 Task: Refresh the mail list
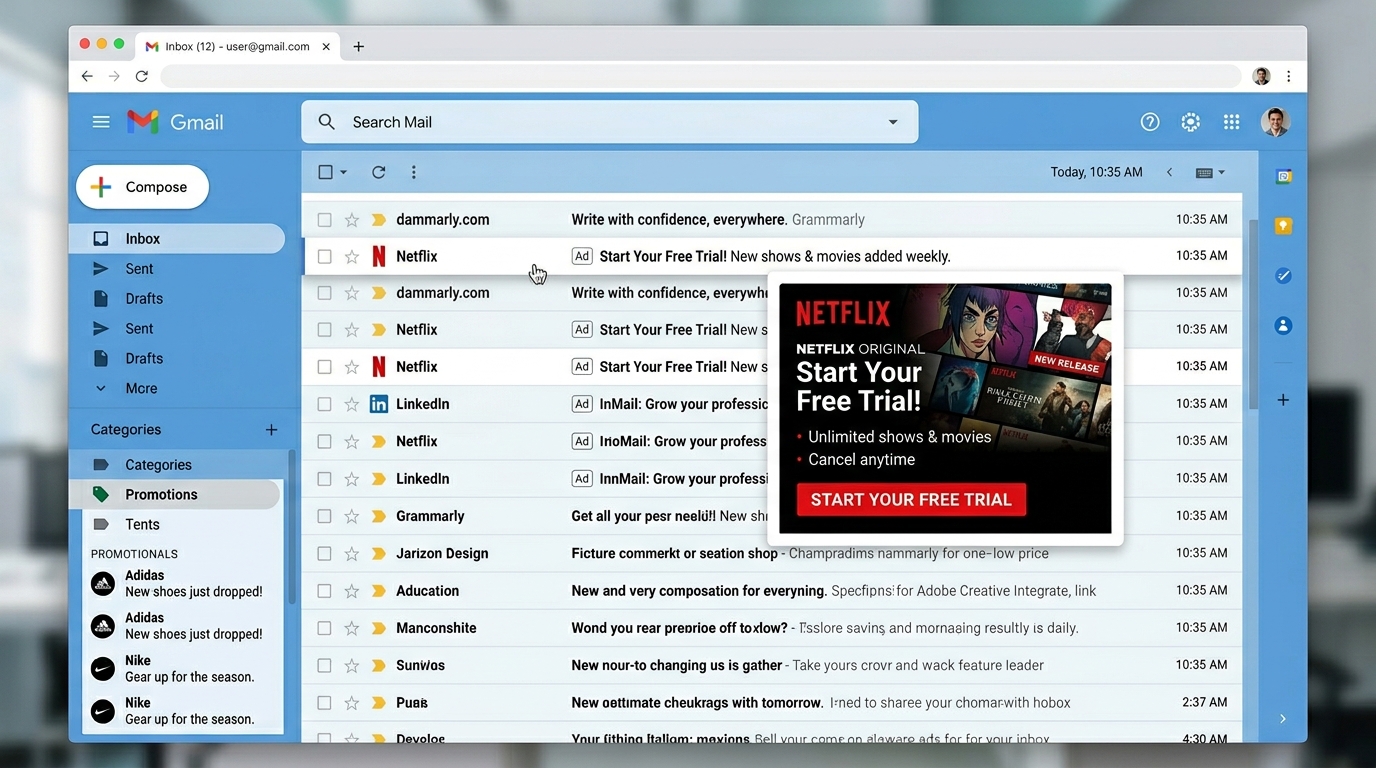(378, 172)
